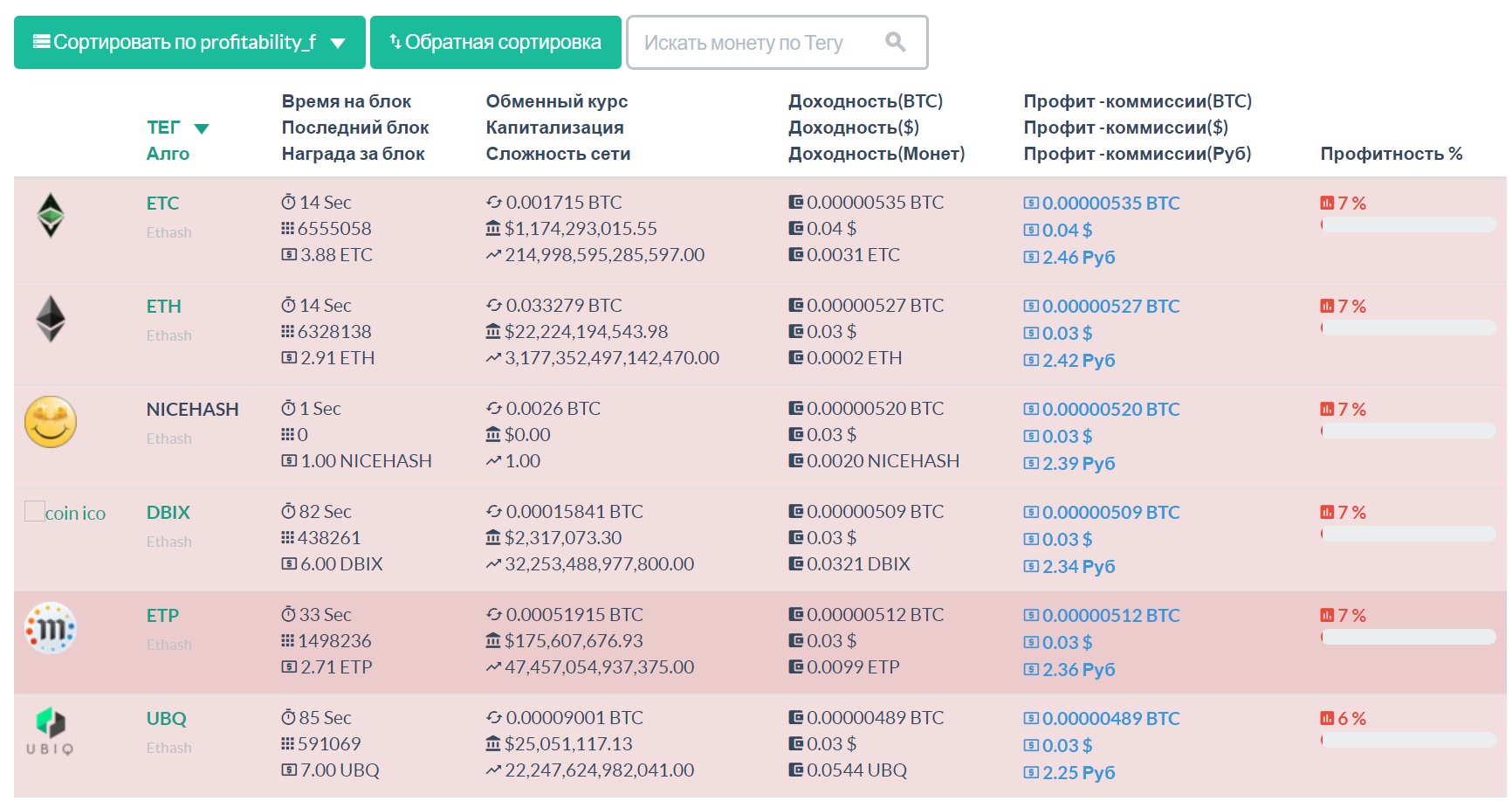Click the UBQ profitability progress bar
The height and width of the screenshot is (801, 1512).
[1408, 740]
